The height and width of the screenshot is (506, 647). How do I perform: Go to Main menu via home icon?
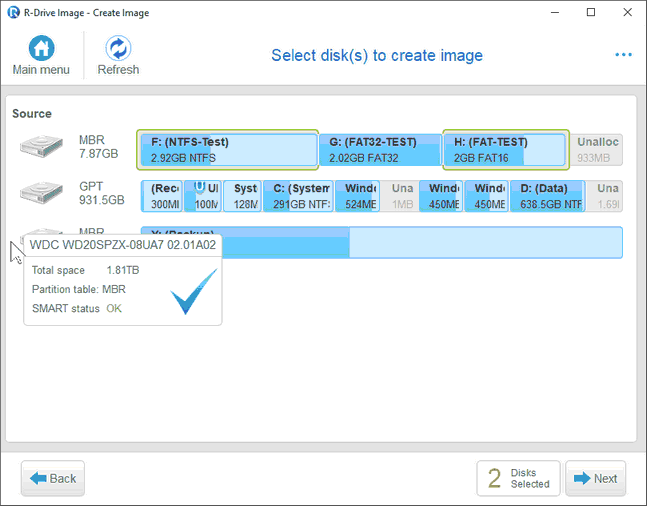(x=41, y=48)
